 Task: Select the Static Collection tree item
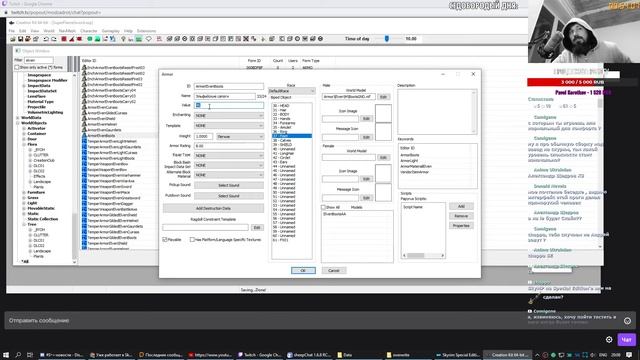(x=42, y=219)
